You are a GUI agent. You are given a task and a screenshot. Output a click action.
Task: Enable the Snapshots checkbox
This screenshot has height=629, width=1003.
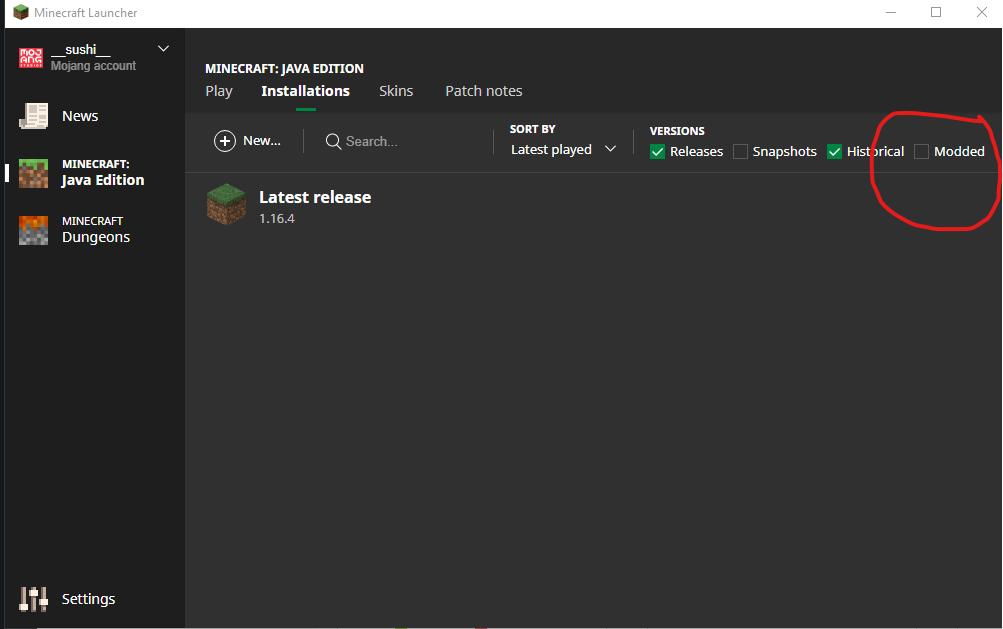pos(740,152)
